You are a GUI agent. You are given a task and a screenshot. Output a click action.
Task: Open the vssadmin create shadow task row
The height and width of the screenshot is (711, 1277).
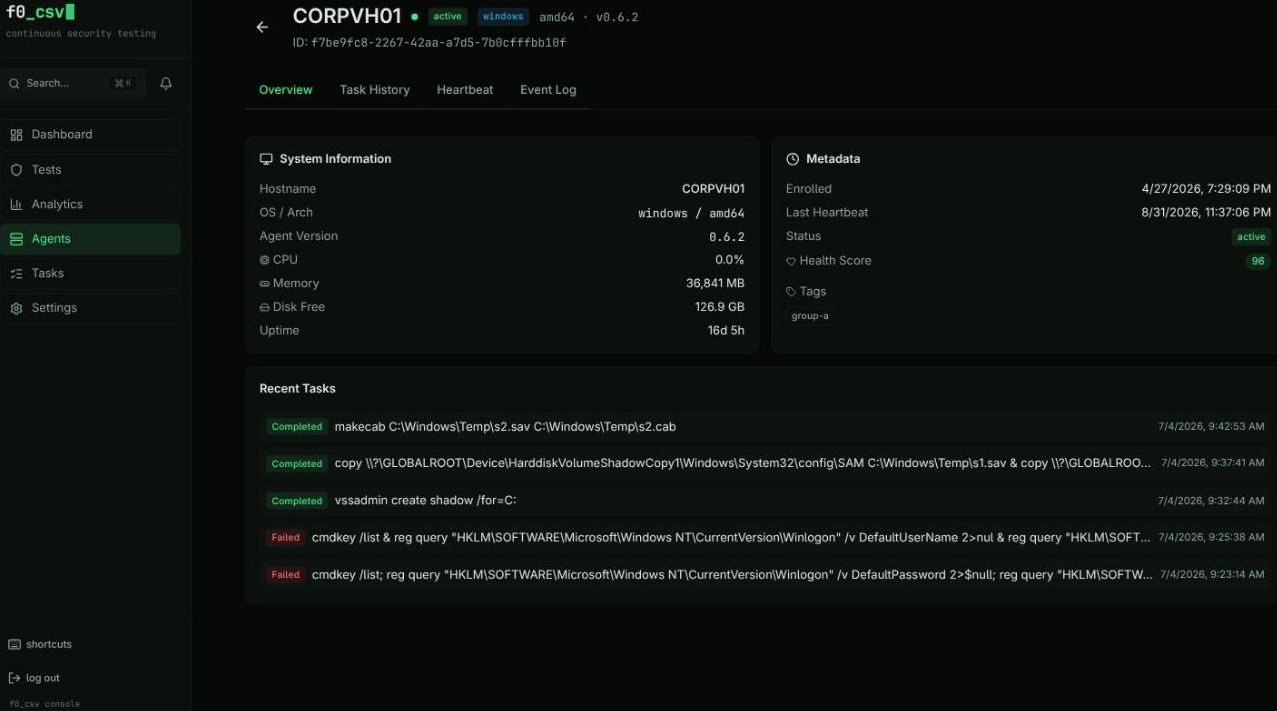[765, 501]
